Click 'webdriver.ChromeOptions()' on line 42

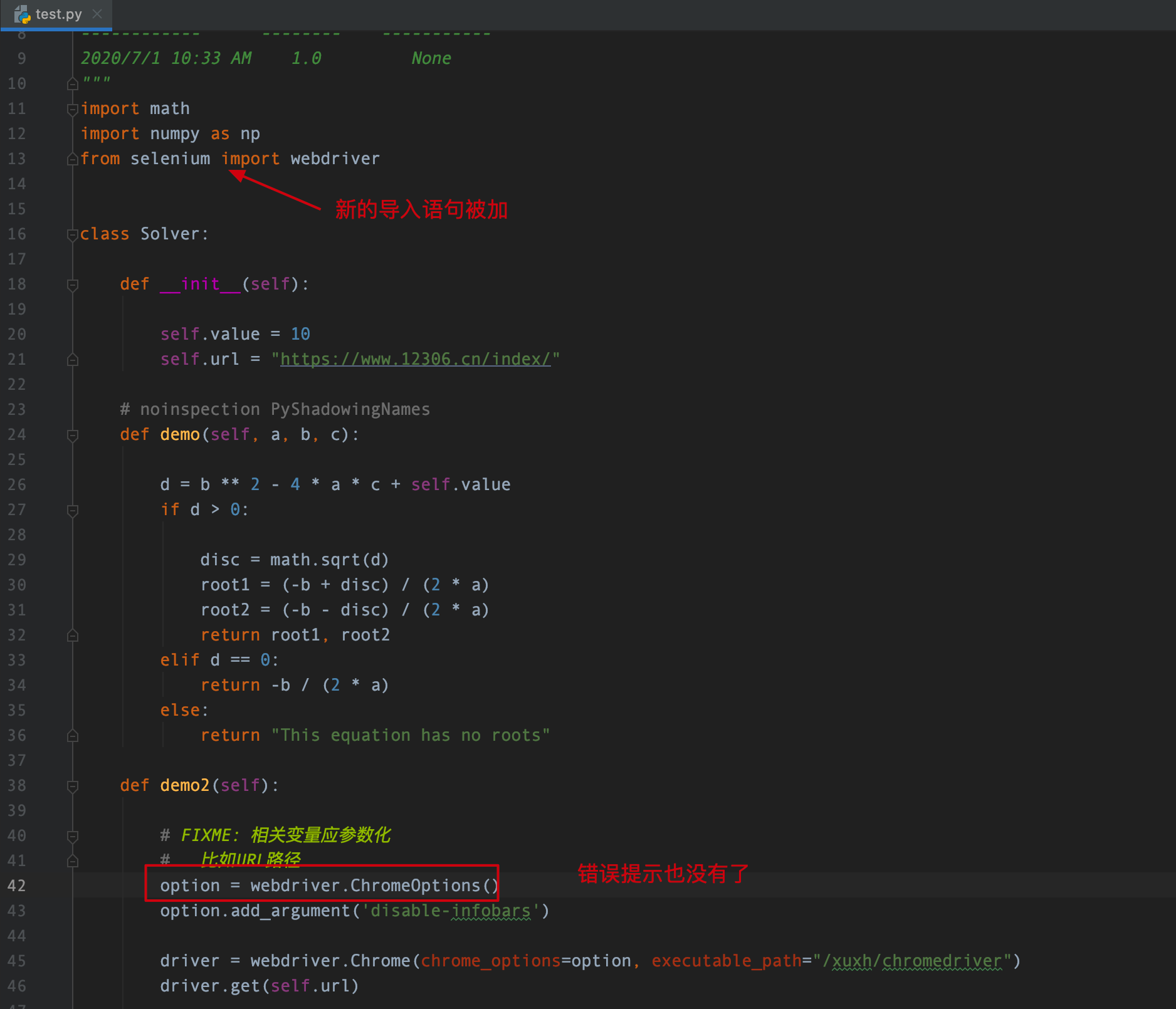[374, 886]
